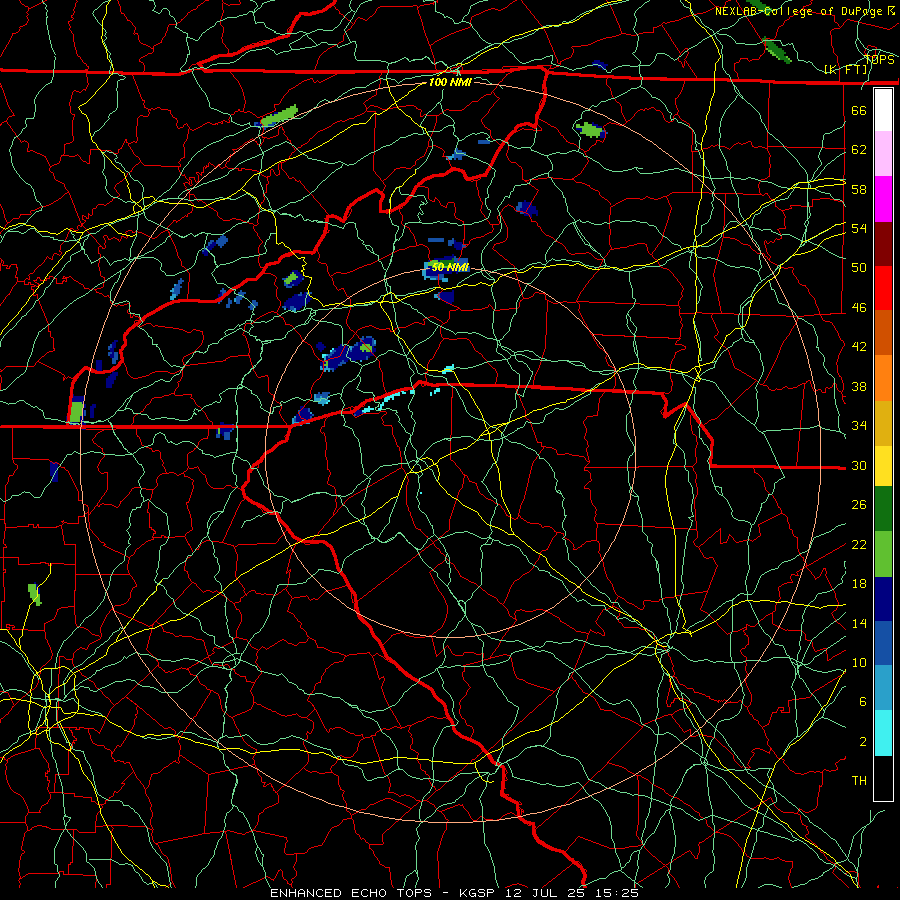Click the "38" legend value
Viewport: 900px width, 900px height.
pos(859,386)
